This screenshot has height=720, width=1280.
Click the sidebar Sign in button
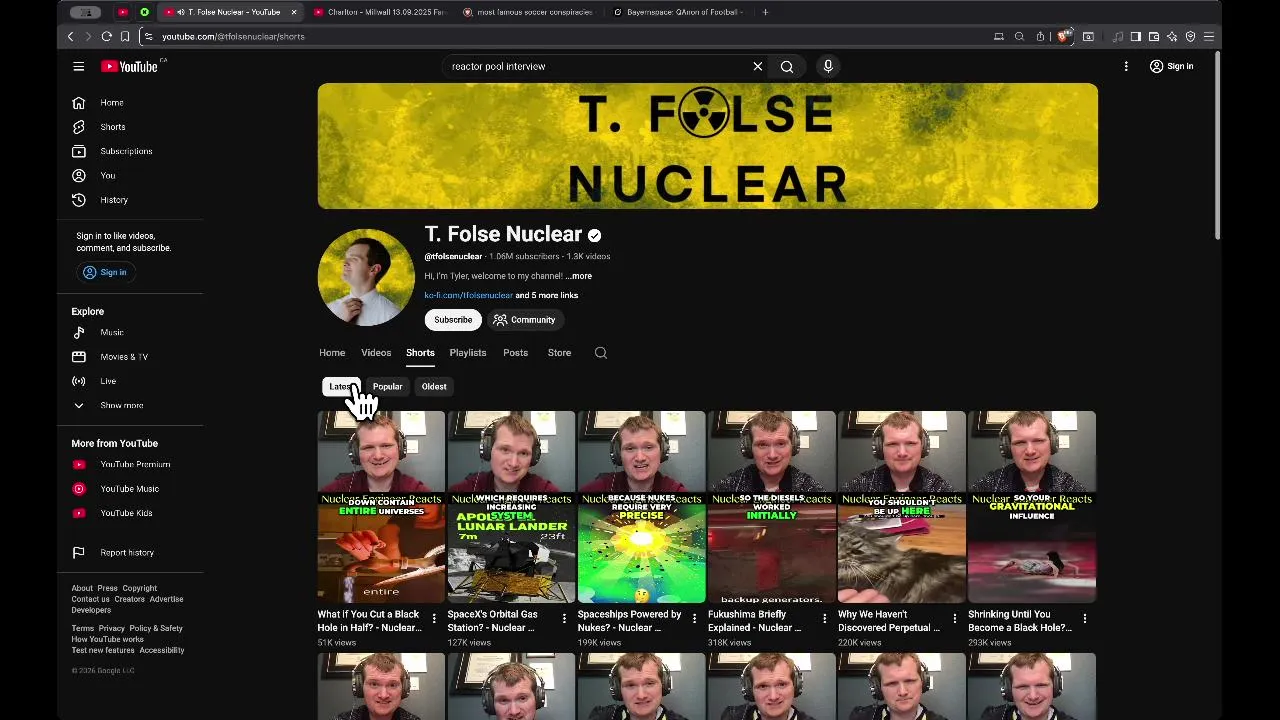coord(105,272)
